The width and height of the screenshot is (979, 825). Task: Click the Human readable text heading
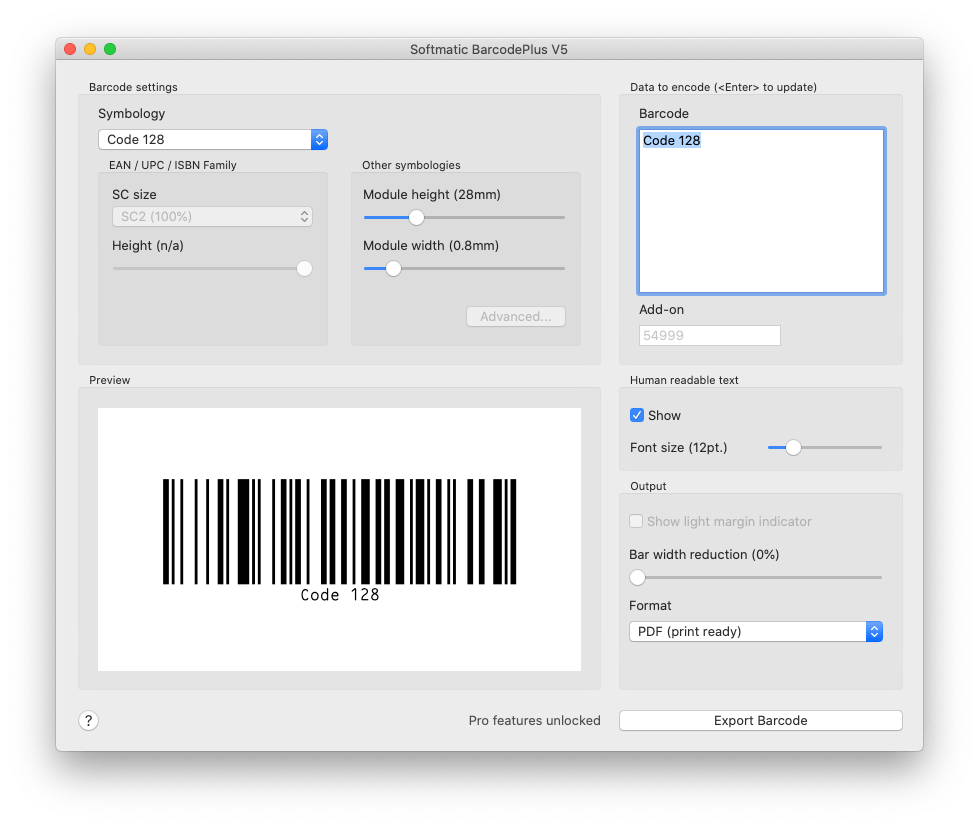[x=684, y=380]
